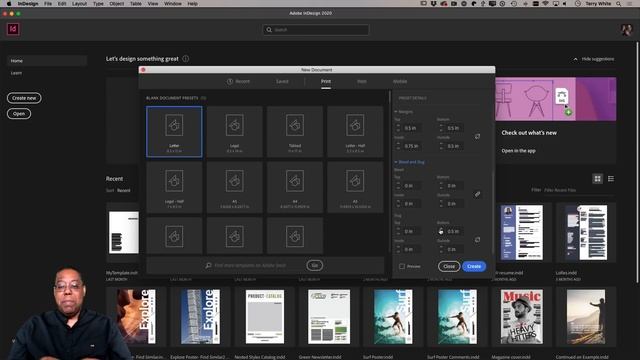Click the volume icon in the menu bar
The image size is (640, 360).
point(565,4)
